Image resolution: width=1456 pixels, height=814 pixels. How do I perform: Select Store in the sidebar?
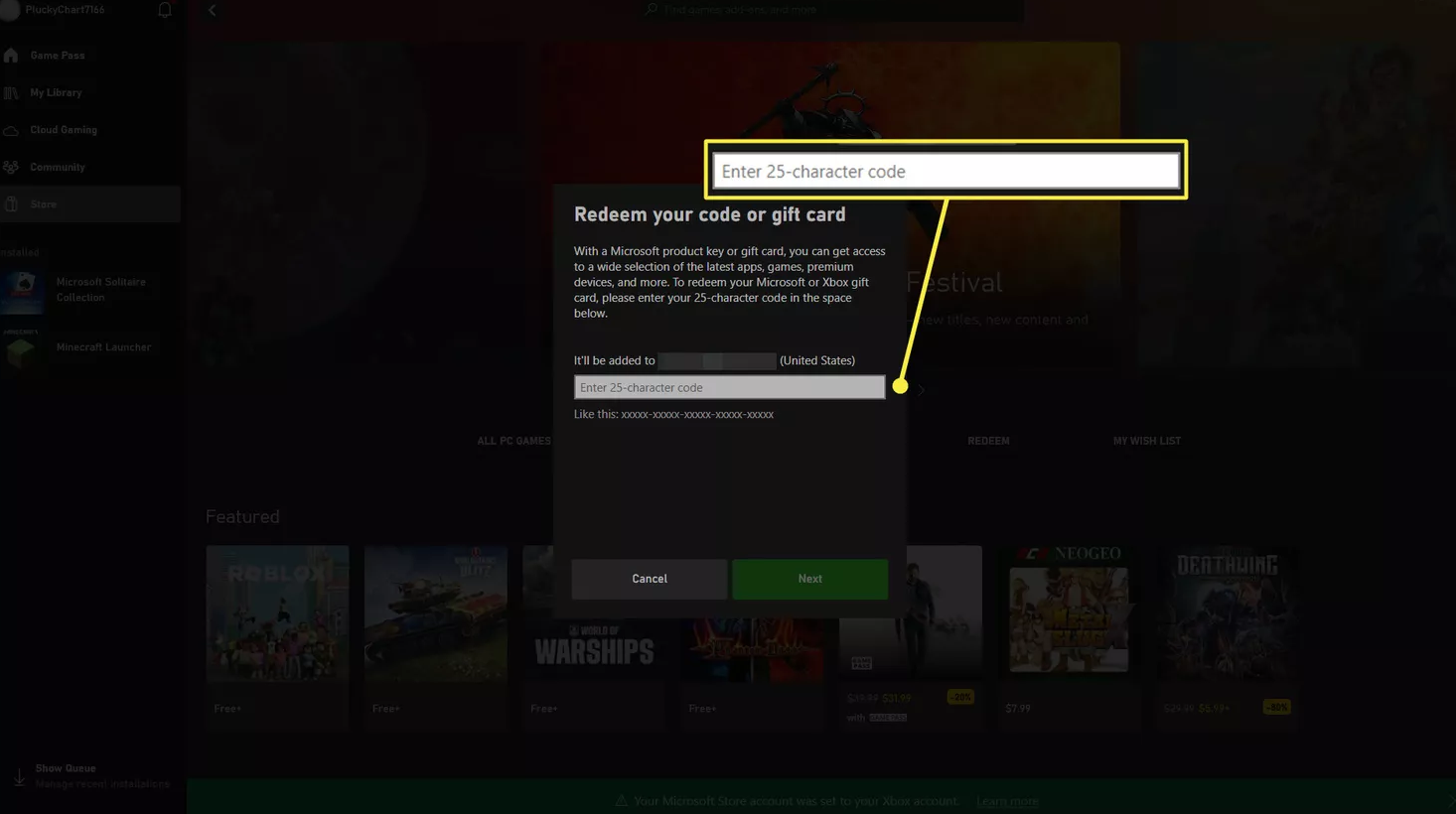(x=90, y=204)
